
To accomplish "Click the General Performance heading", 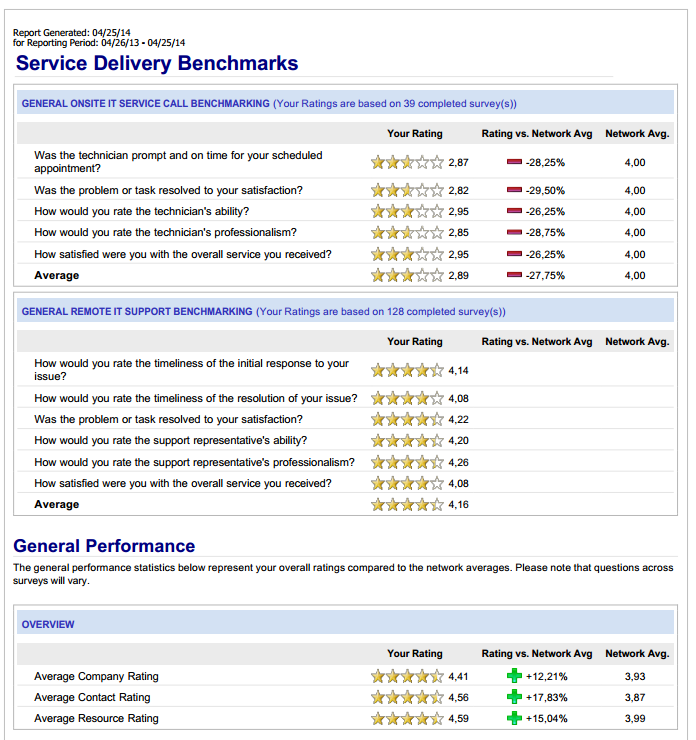I will tap(104, 546).
